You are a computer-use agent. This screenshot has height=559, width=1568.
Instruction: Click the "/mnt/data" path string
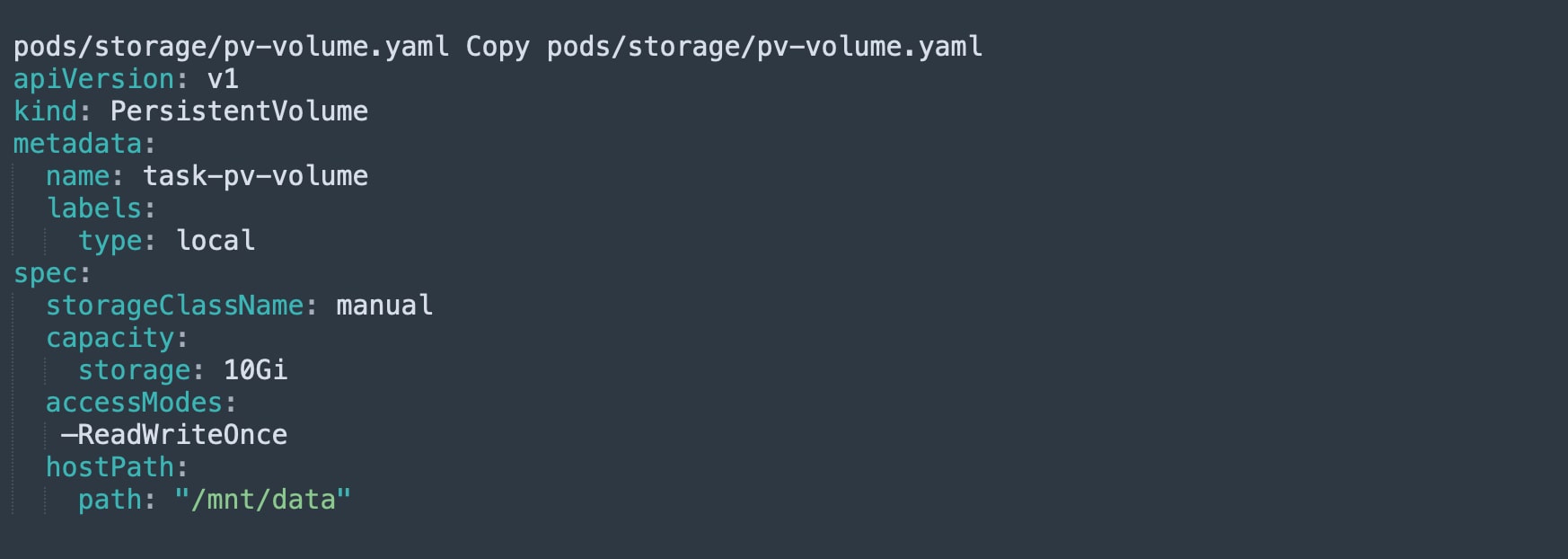point(263,500)
